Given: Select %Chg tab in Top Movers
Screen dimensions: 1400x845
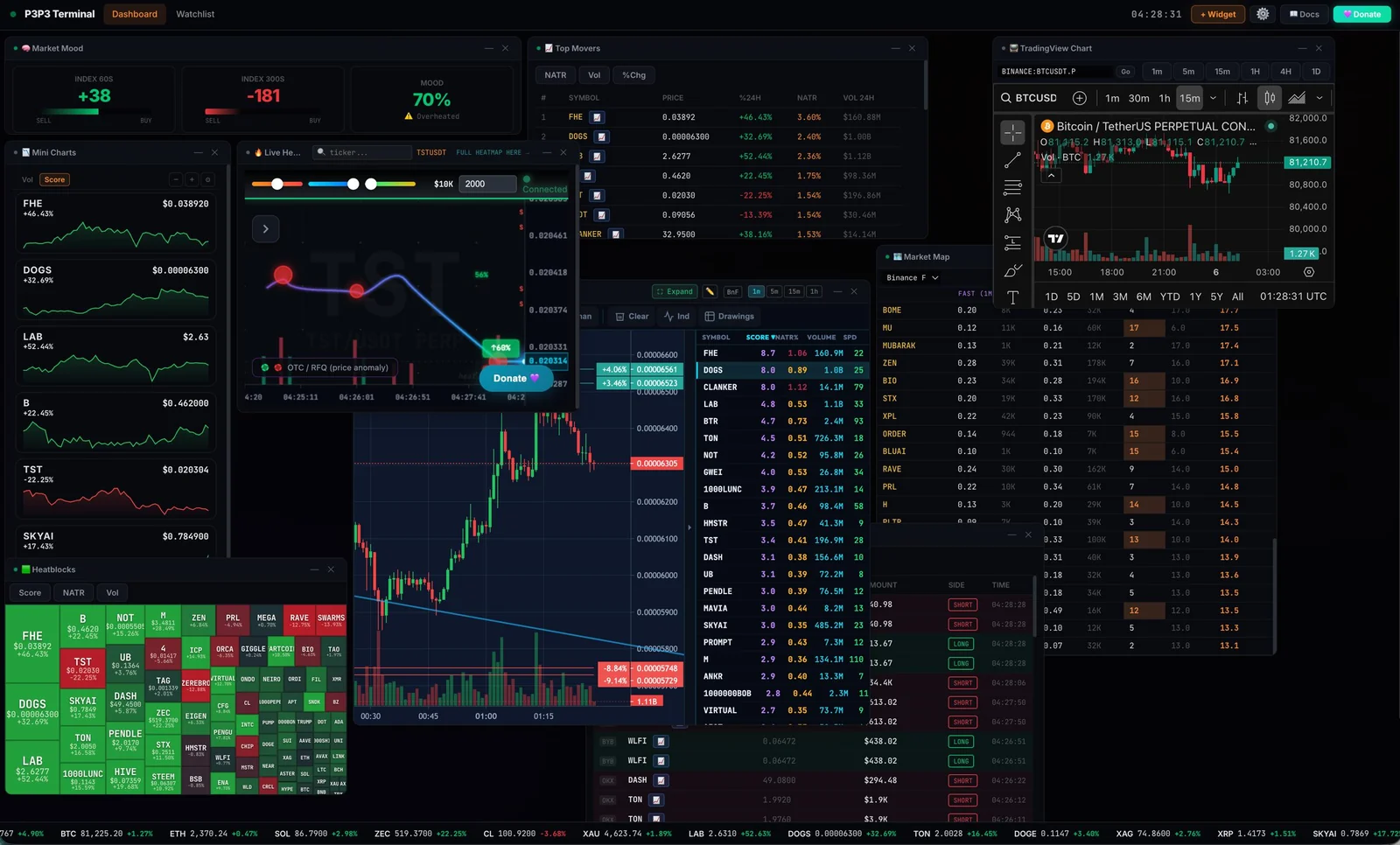Looking at the screenshot, I should pos(634,75).
